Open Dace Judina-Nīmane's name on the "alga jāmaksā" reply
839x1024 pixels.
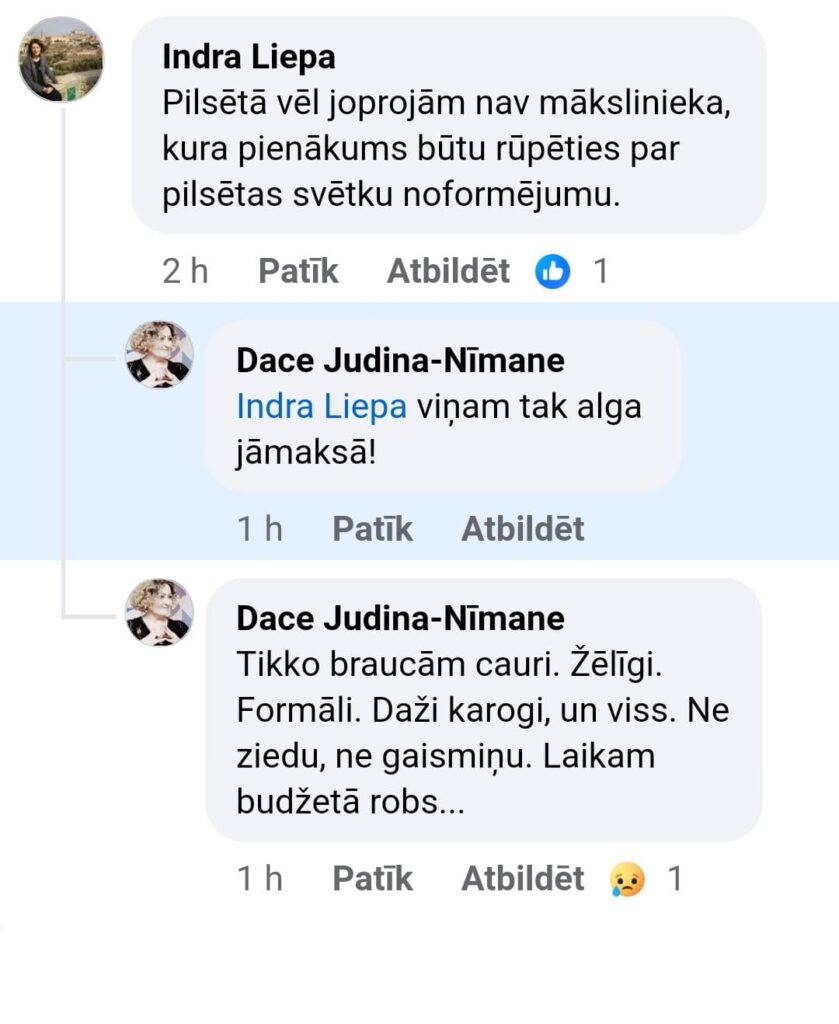(400, 360)
